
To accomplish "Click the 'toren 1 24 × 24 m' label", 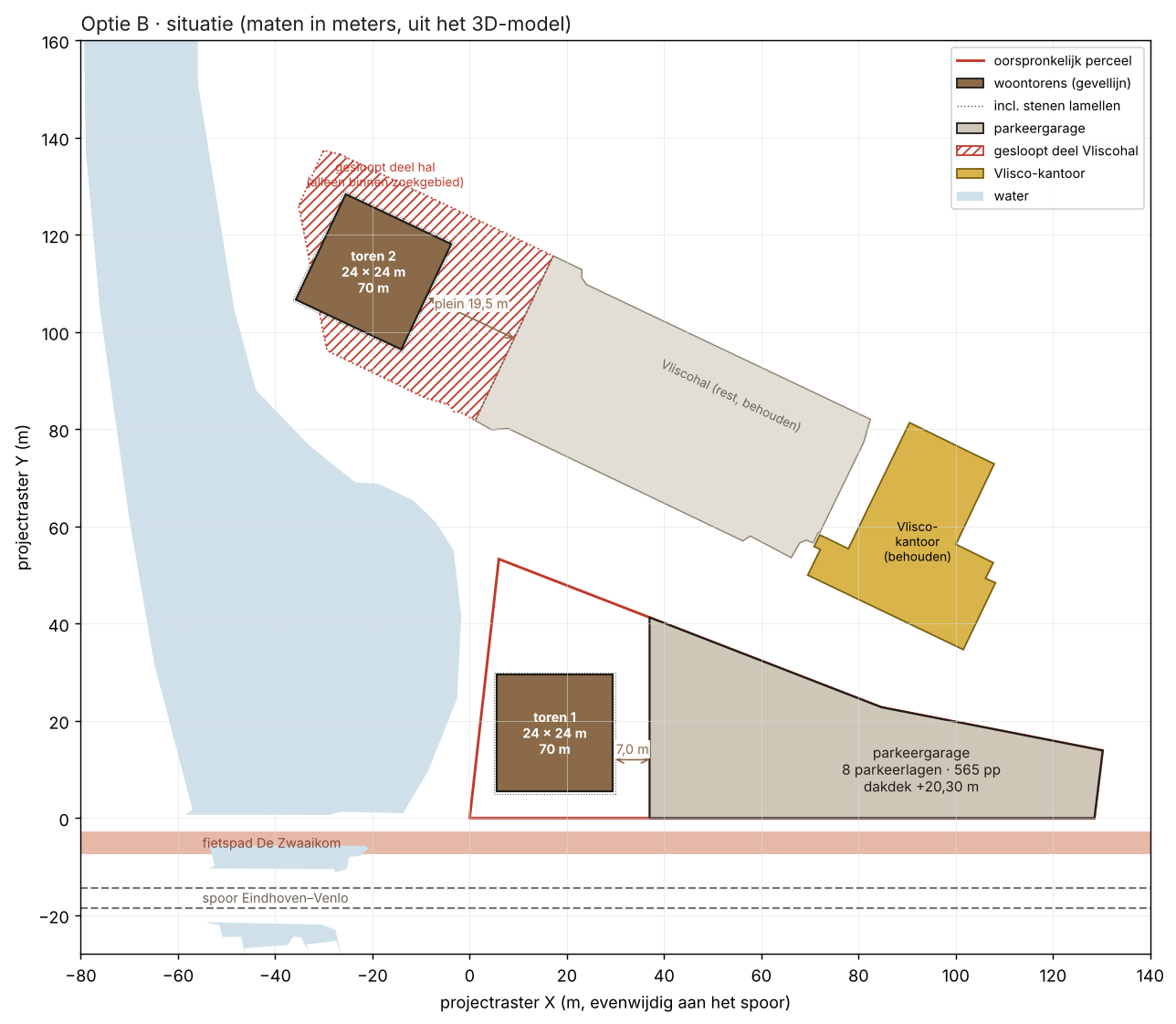I will pyautogui.click(x=554, y=734).
